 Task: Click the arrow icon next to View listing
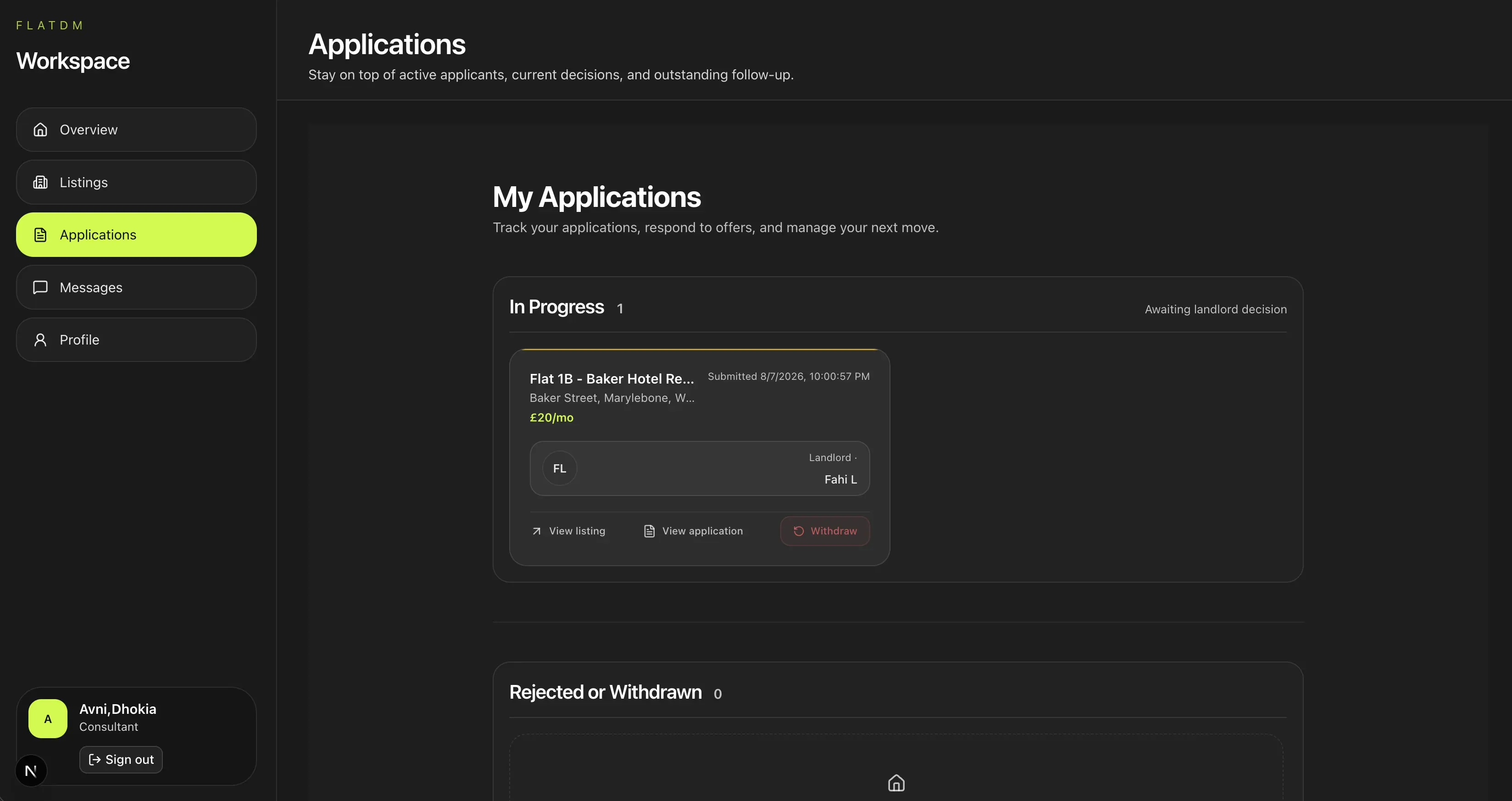click(x=536, y=531)
